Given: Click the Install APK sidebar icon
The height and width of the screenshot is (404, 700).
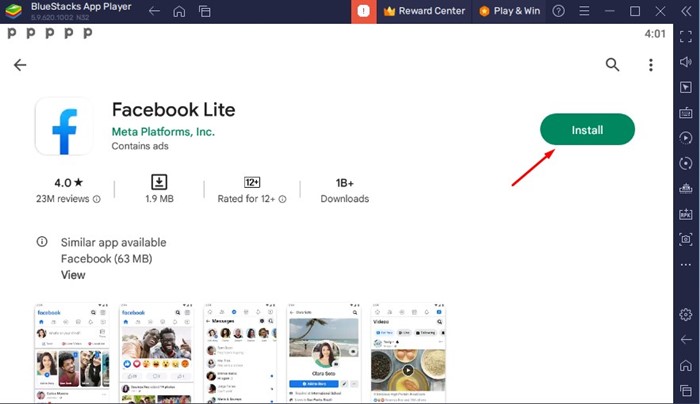Looking at the screenshot, I should pyautogui.click(x=686, y=214).
